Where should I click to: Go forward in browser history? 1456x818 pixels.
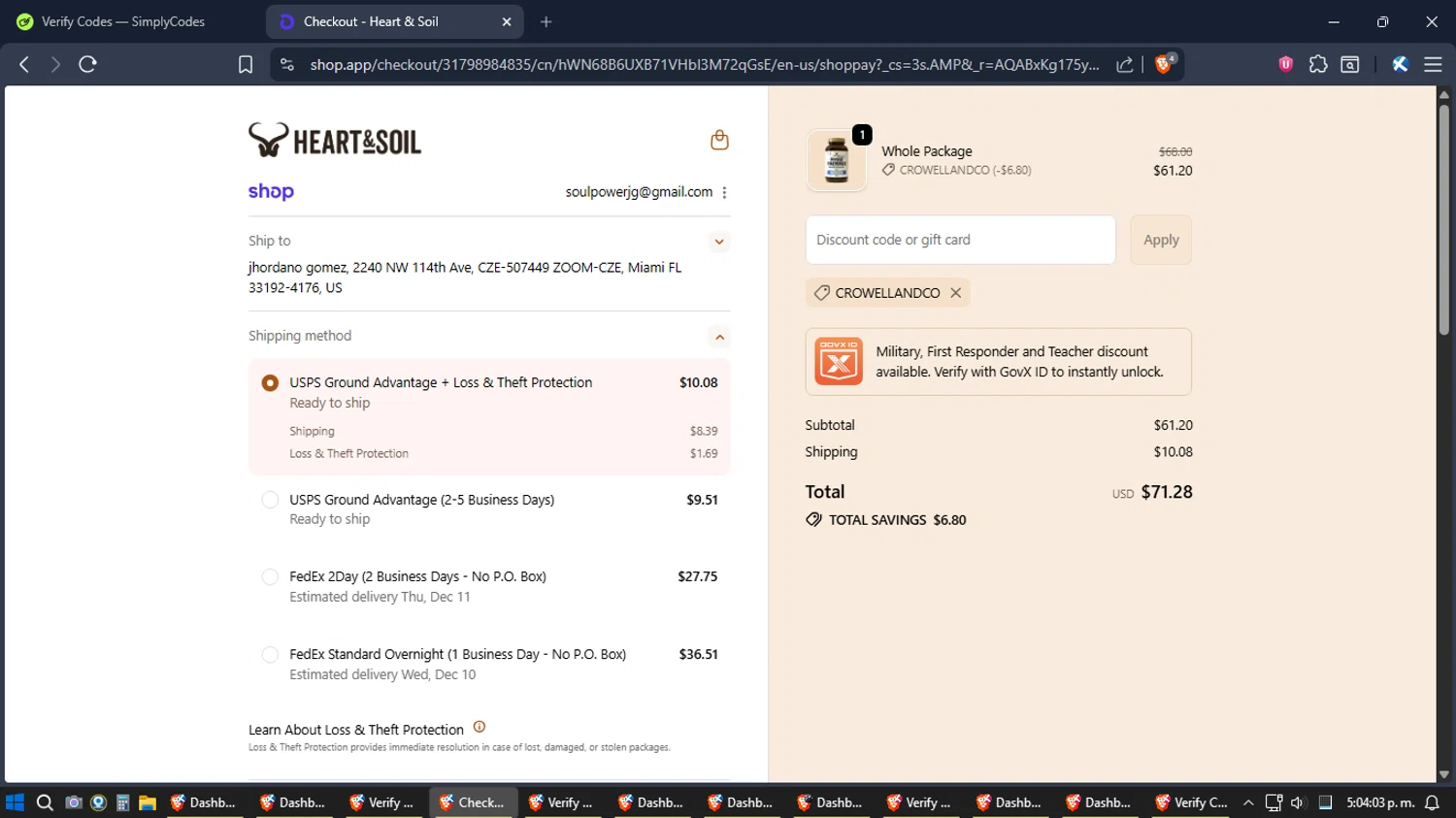pos(55,64)
